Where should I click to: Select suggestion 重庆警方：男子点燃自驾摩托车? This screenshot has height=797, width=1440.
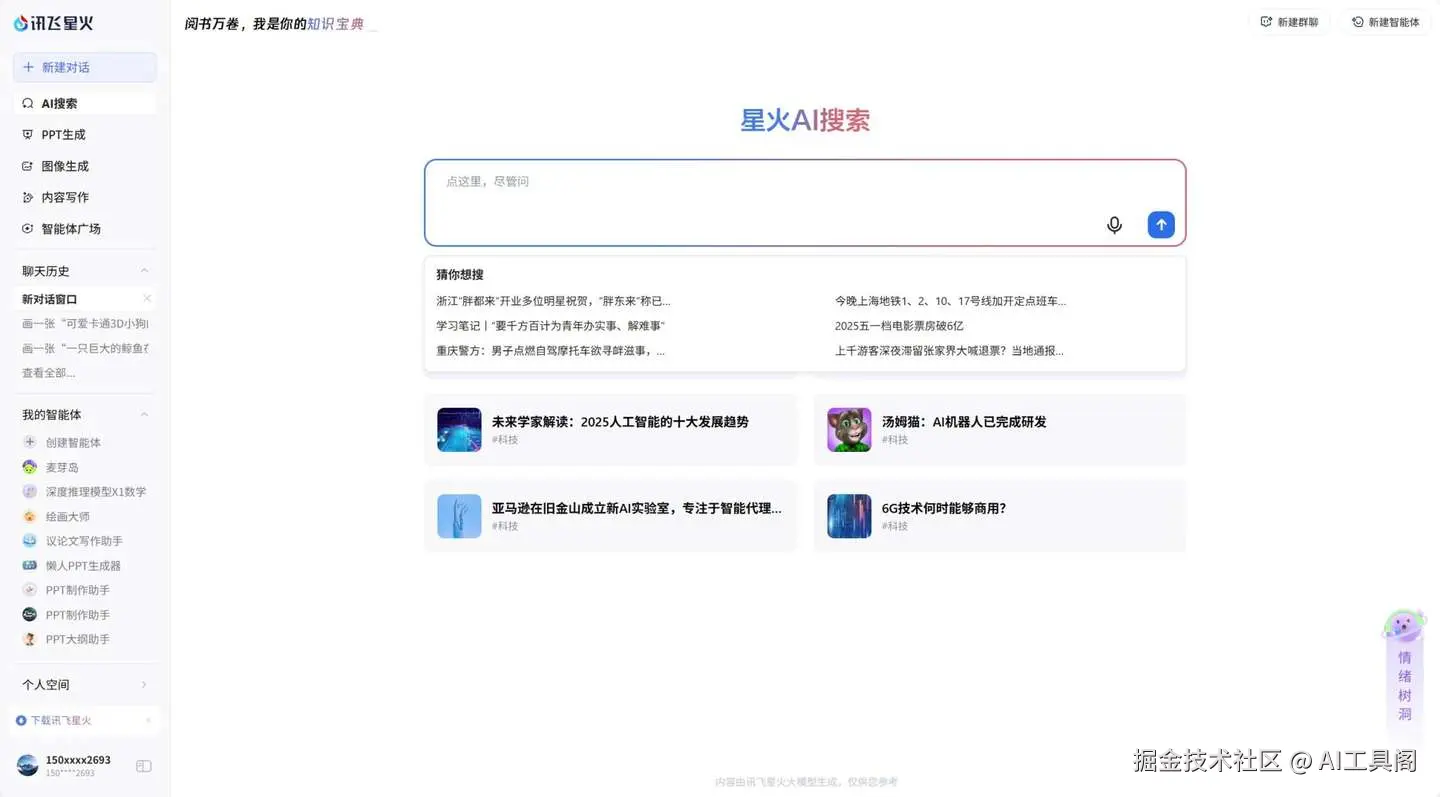[551, 351]
